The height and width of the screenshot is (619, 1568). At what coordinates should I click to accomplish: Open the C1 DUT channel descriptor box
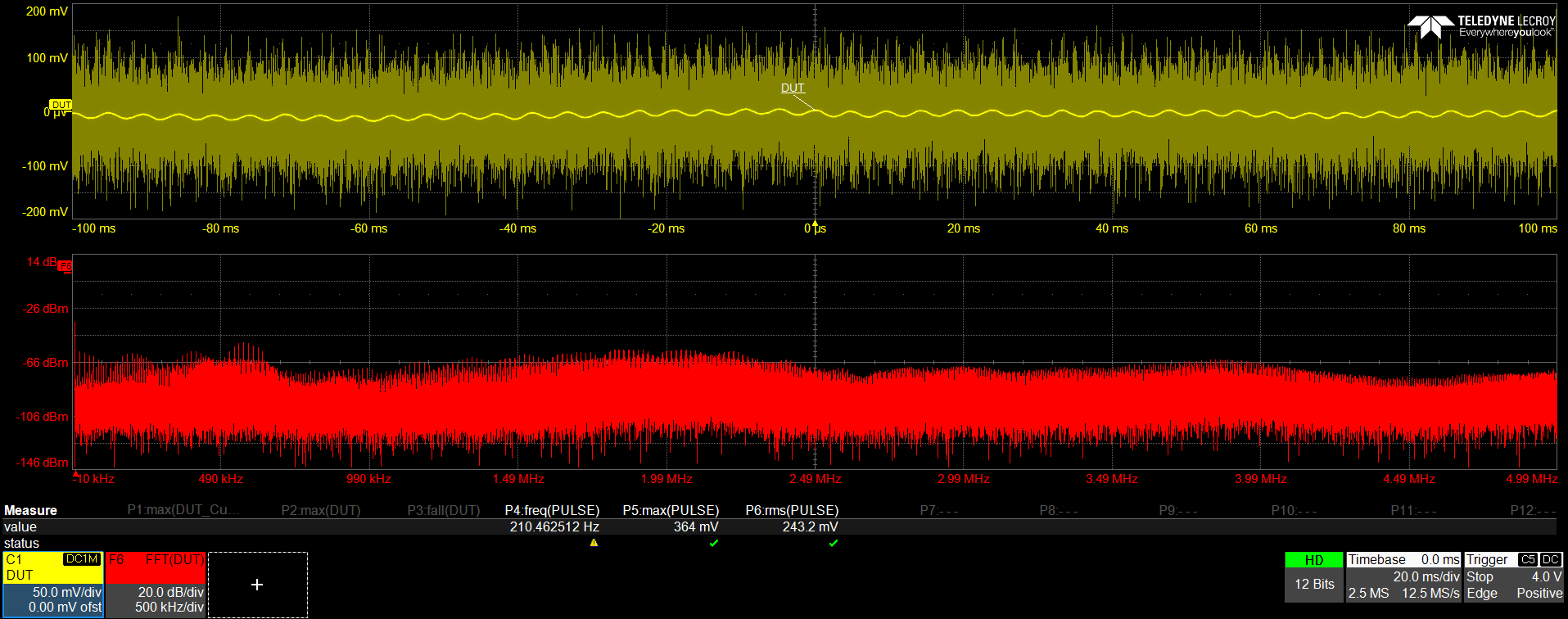coord(53,584)
